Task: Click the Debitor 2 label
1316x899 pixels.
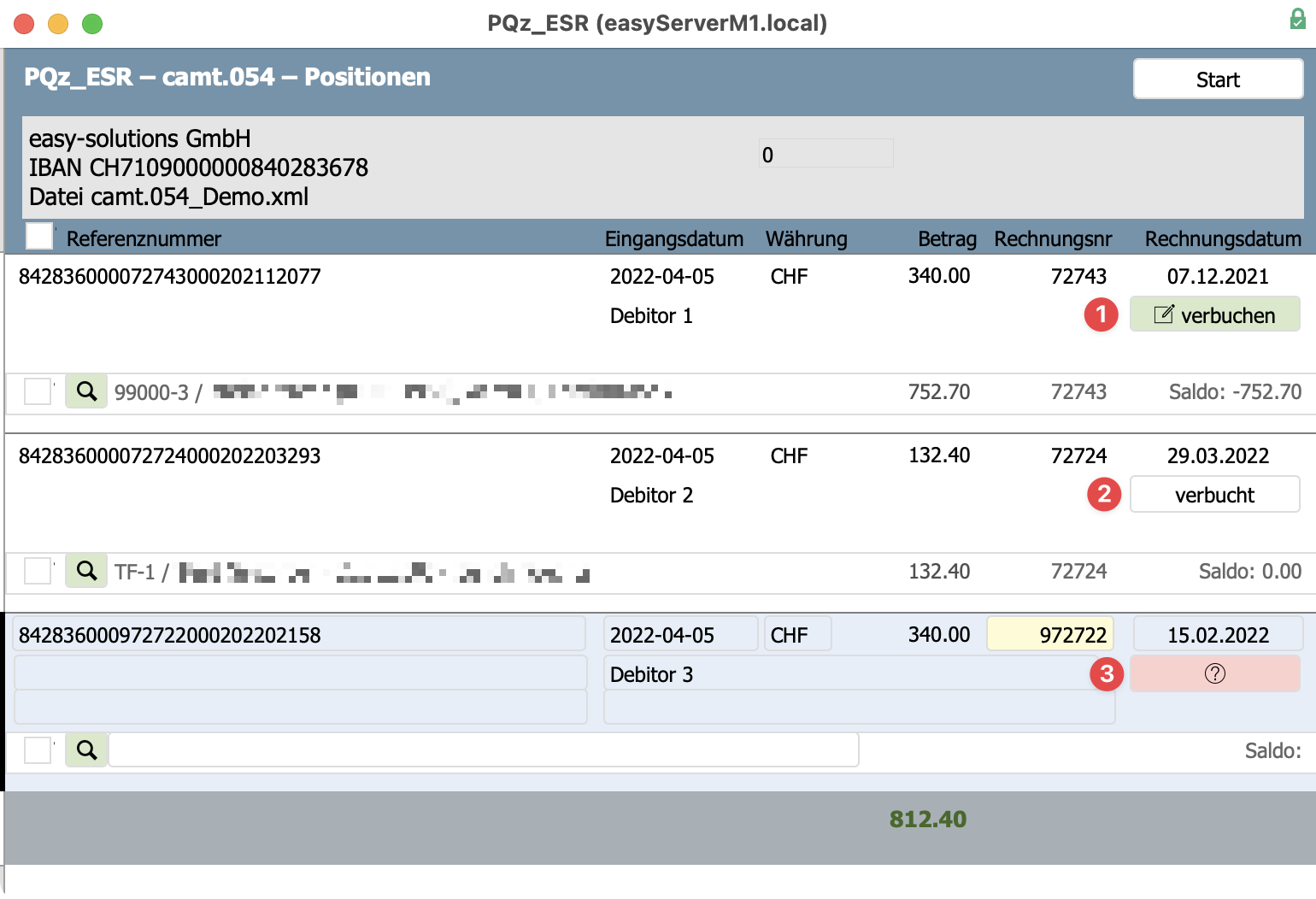Action: pos(651,495)
